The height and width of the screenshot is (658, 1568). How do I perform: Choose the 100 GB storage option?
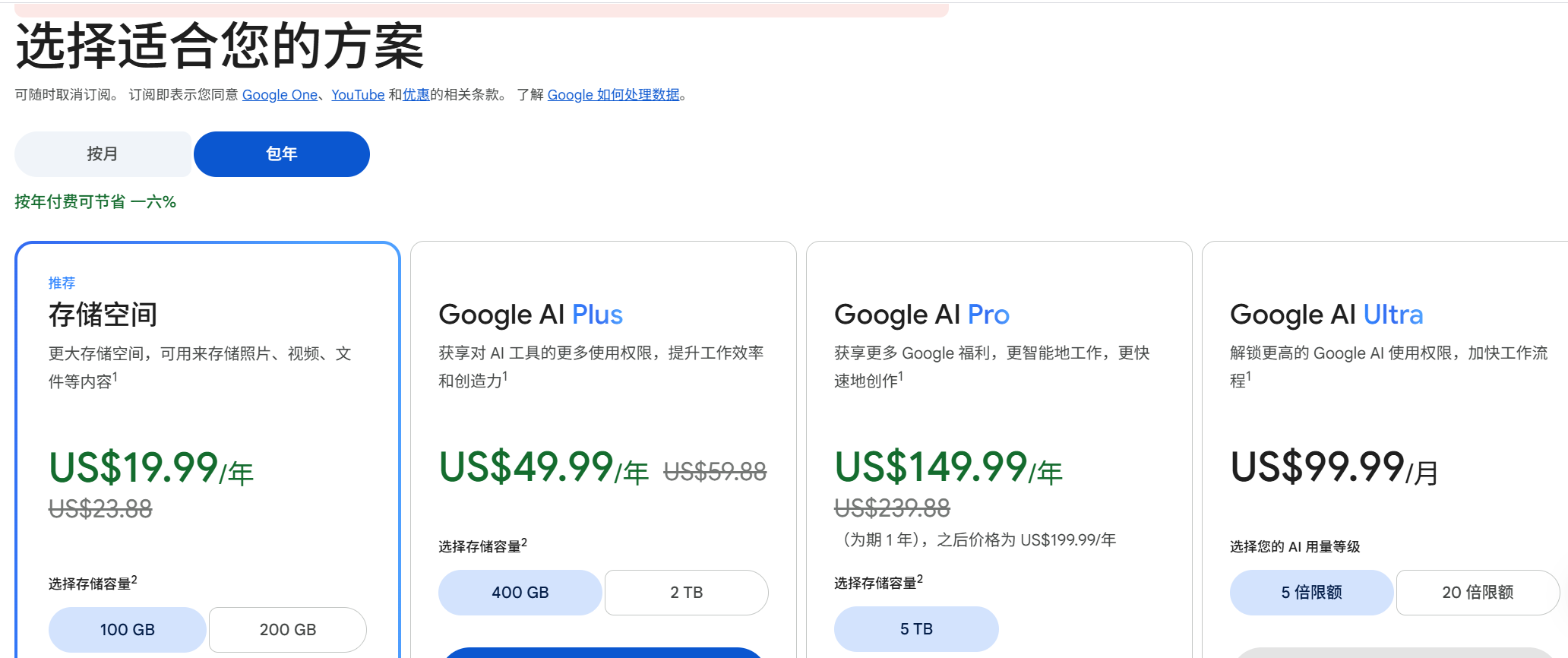tap(128, 630)
